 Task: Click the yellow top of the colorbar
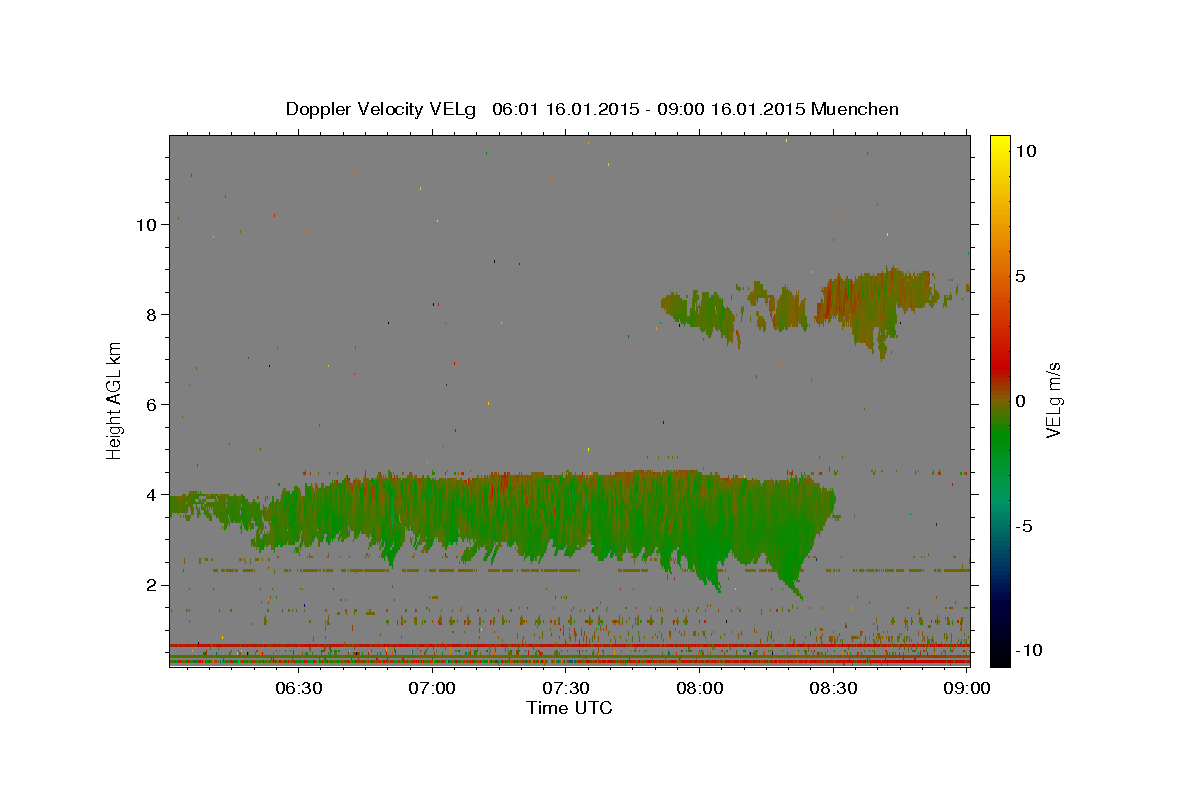(999, 145)
